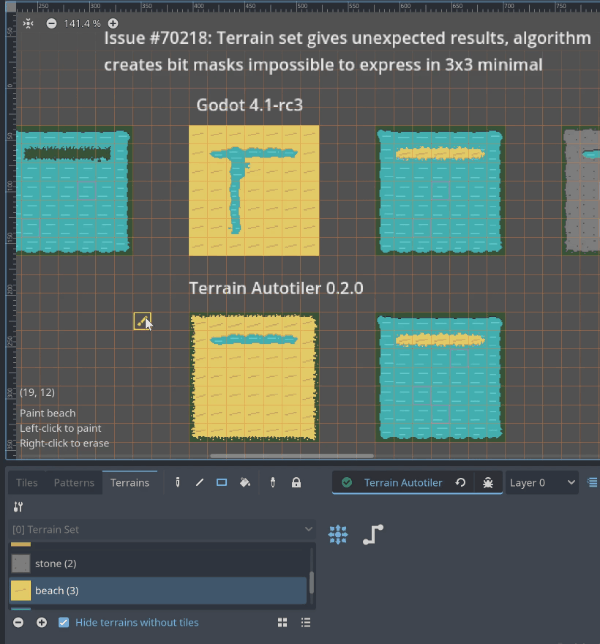Viewport: 600px width, 644px height.
Task: Select Connect mode terrain icon
Action: click(x=338, y=534)
